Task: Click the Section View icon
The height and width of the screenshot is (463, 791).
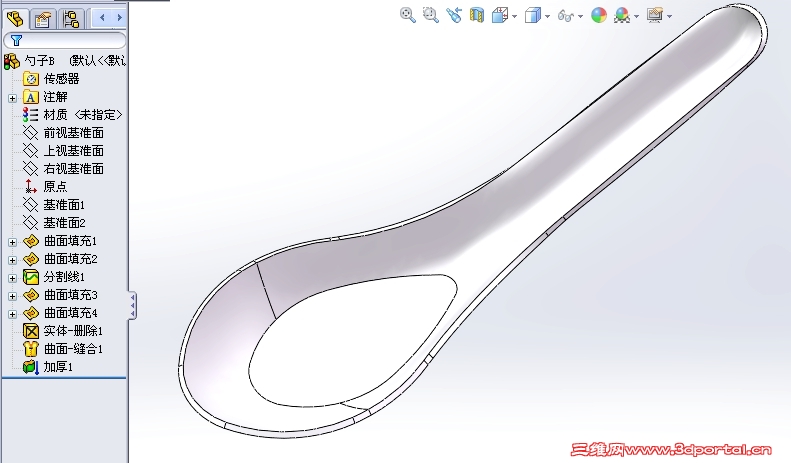Action: [477, 16]
